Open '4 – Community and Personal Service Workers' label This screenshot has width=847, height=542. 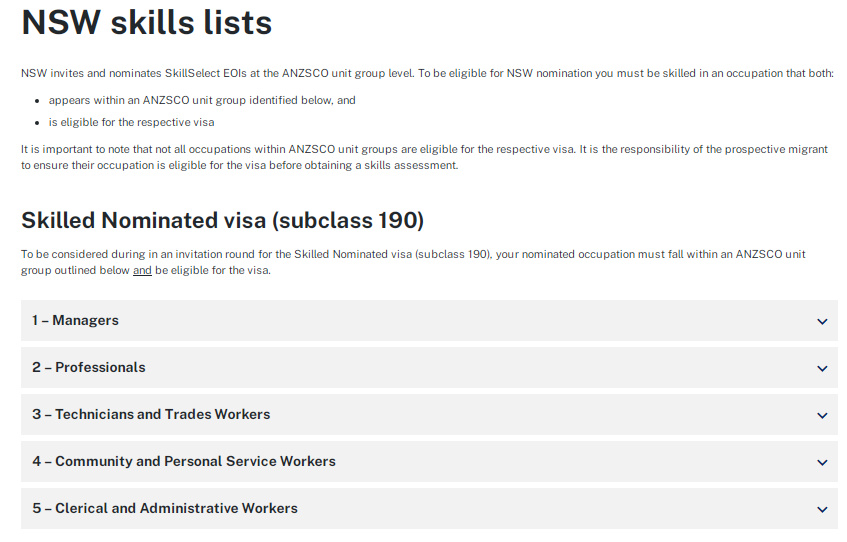(183, 462)
